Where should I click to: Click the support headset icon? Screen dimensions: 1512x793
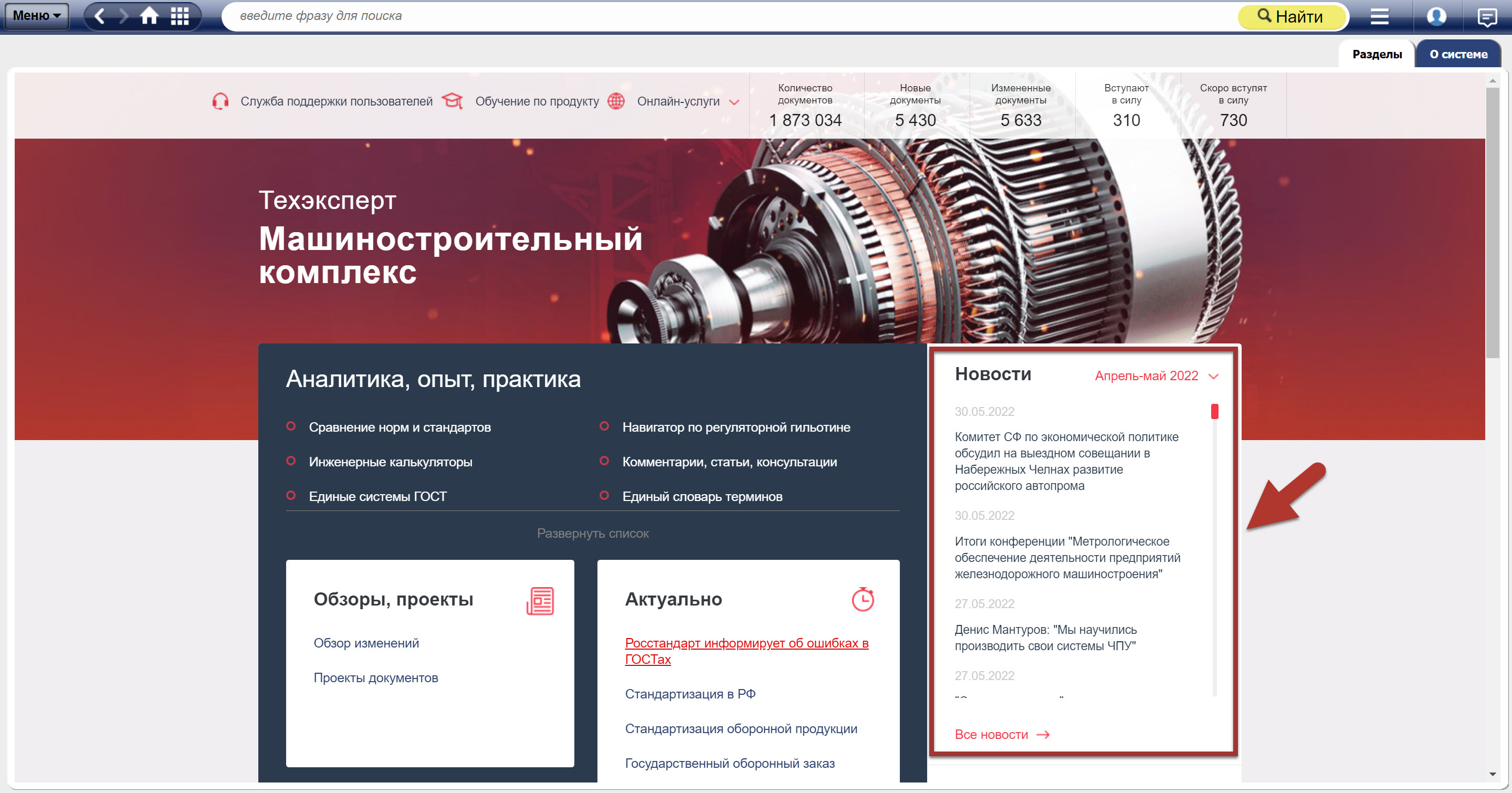coord(220,101)
